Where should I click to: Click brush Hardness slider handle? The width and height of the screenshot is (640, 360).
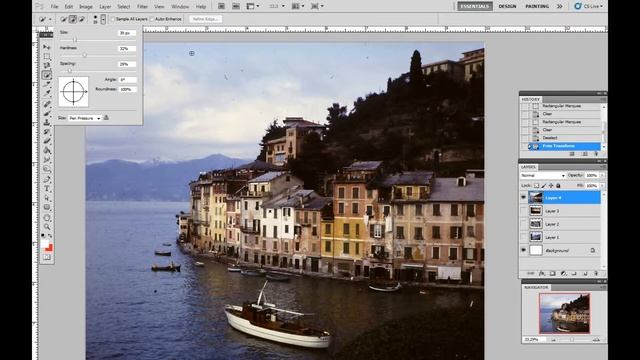point(85,55)
